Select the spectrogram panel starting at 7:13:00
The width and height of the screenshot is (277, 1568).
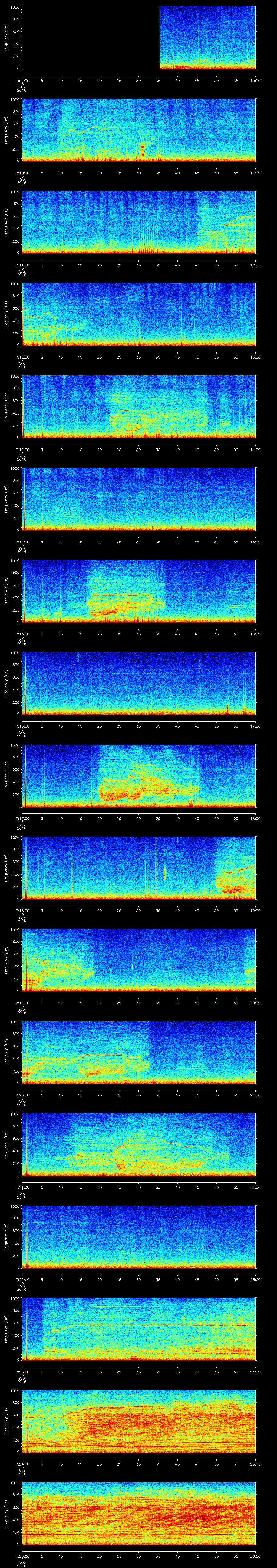[139, 407]
